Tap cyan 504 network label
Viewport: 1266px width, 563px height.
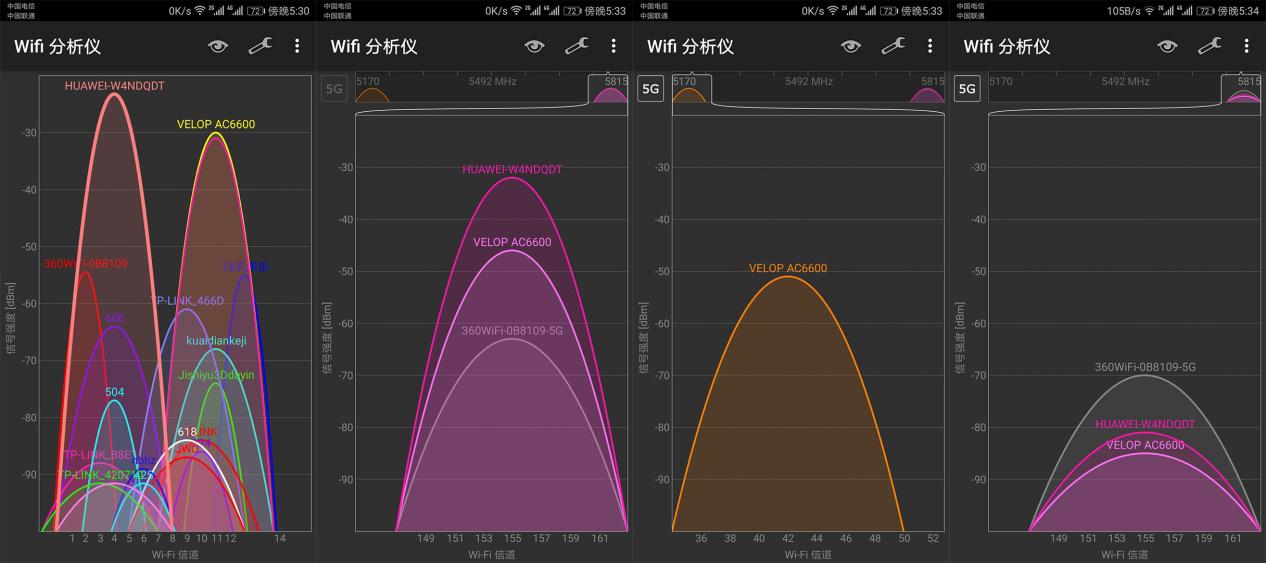click(x=115, y=393)
